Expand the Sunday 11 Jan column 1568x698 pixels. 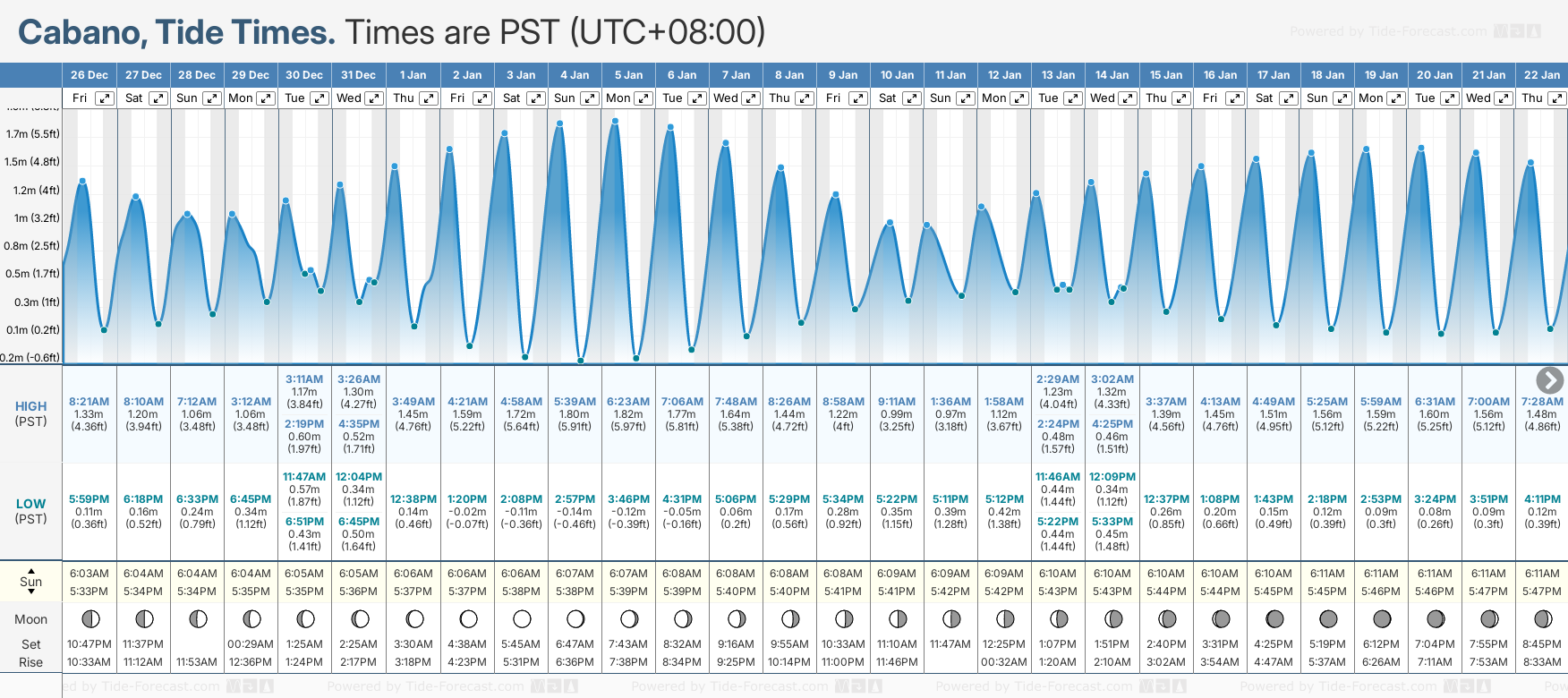point(966,98)
